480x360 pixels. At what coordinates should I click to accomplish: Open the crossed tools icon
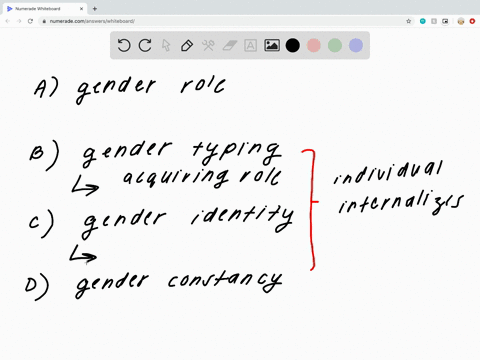coord(208,45)
